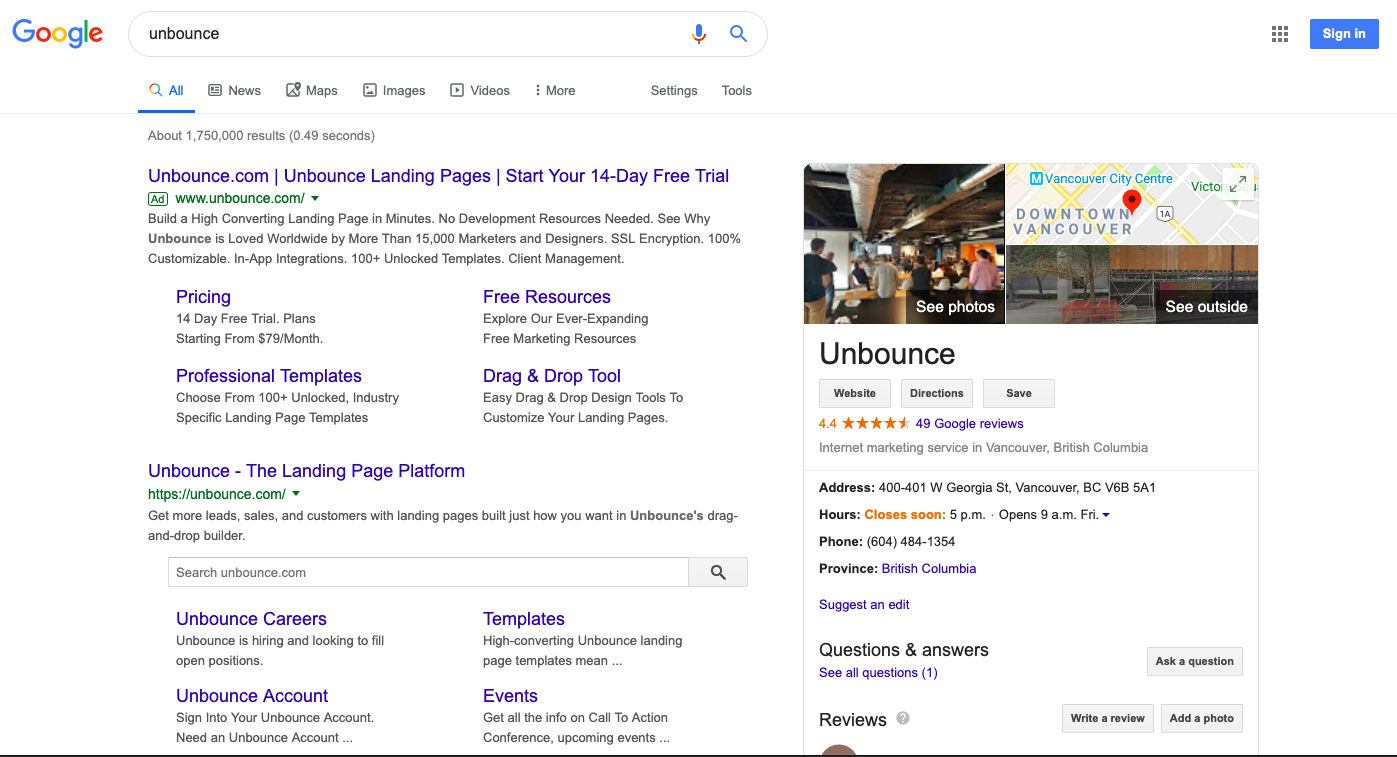Image resolution: width=1397 pixels, height=757 pixels.
Task: Expand the map in knowledge panel
Action: click(x=1238, y=184)
